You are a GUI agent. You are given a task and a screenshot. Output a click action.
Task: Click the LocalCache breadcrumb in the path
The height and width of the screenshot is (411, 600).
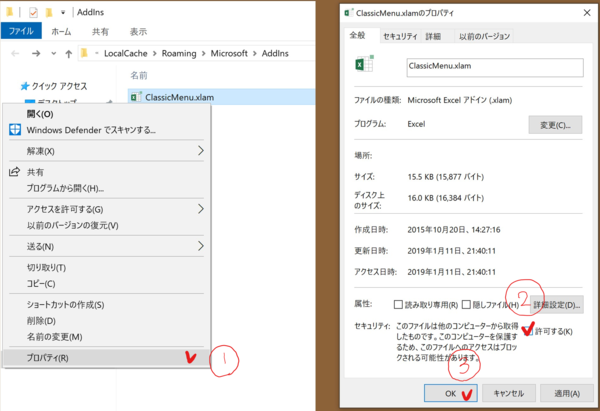(126, 54)
